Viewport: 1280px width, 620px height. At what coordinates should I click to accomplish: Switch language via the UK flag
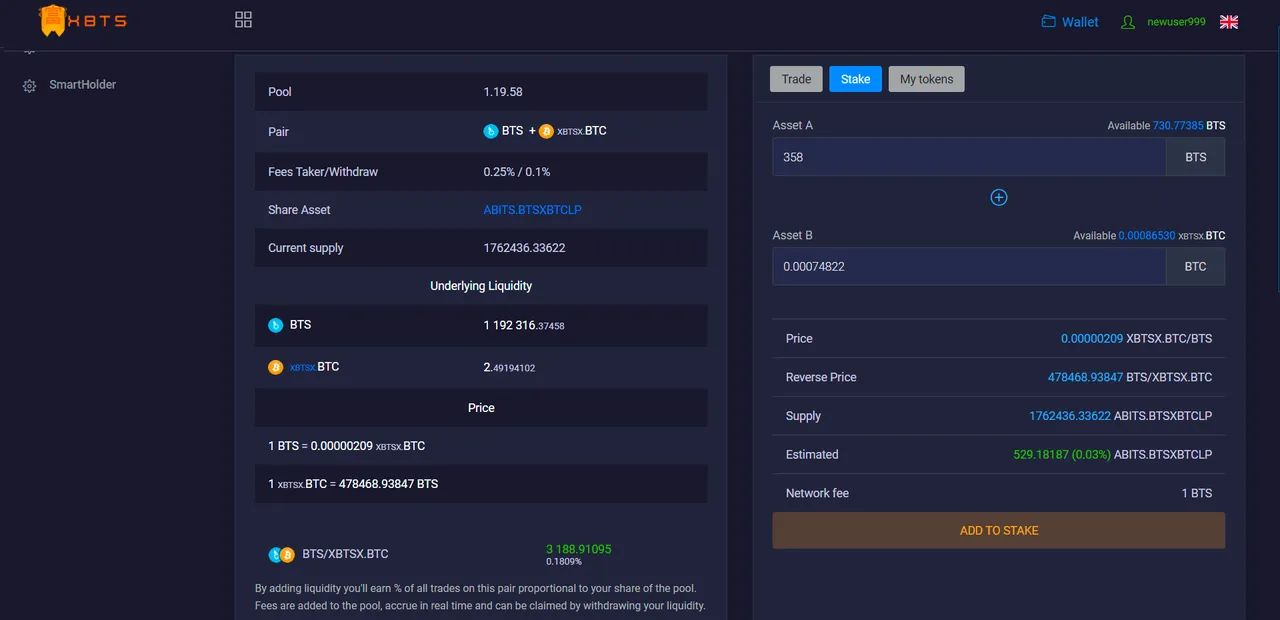(x=1229, y=22)
